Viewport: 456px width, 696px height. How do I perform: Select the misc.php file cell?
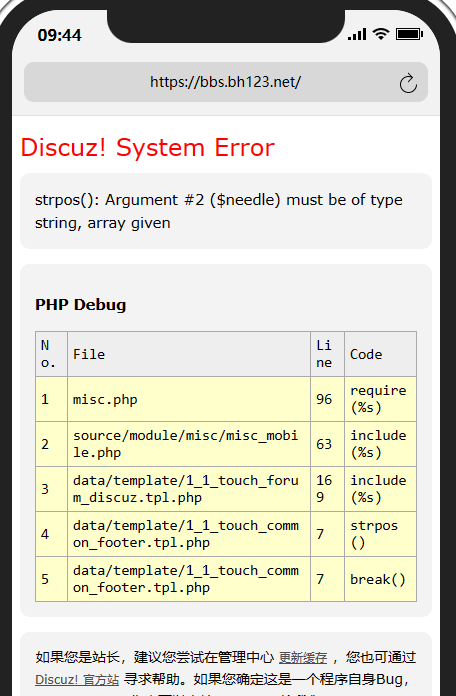pyautogui.click(x=189, y=399)
